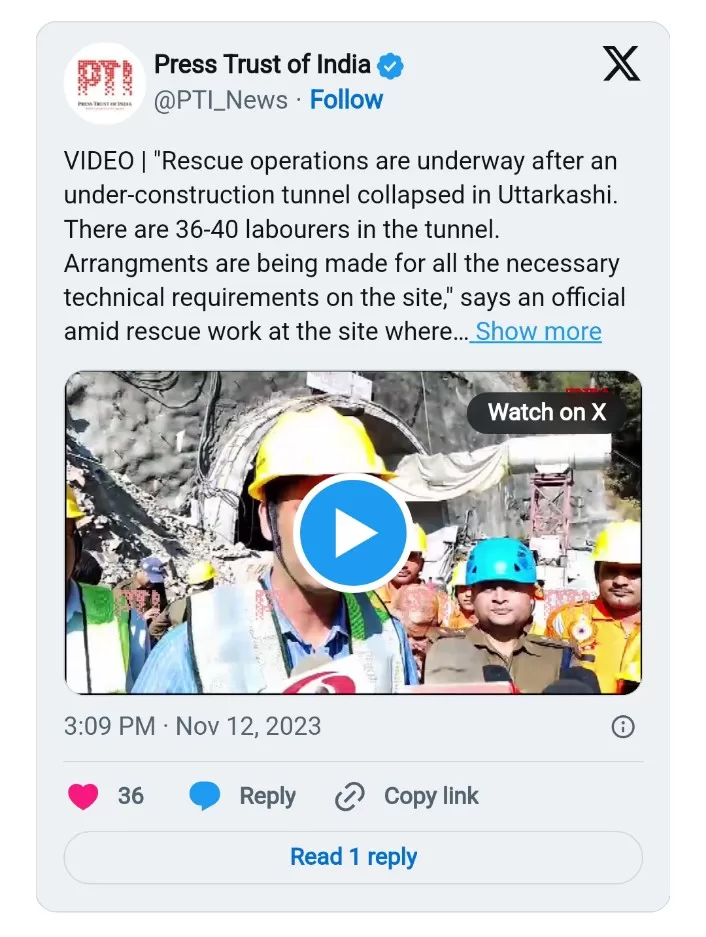Click the tweet body text

click(344, 246)
